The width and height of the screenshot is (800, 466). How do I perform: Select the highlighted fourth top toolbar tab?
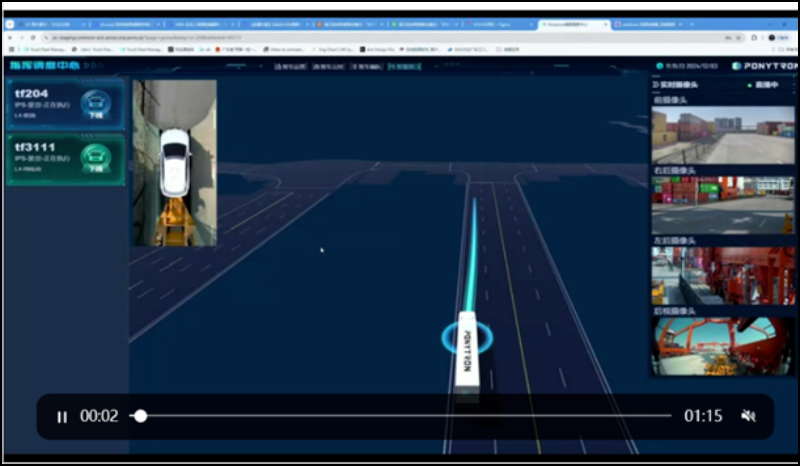tap(406, 66)
